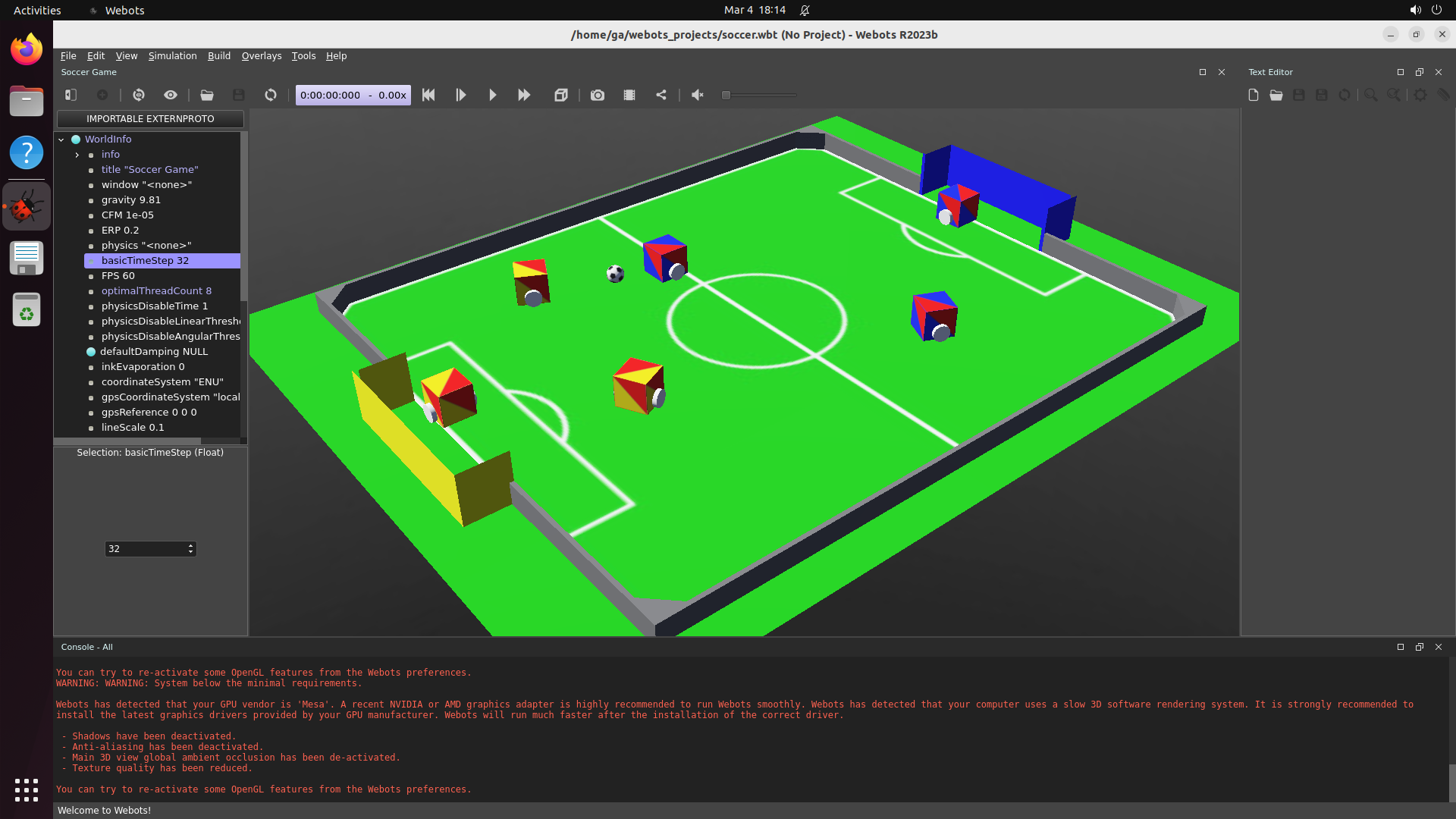The width and height of the screenshot is (1456, 819).
Task: Toggle 3D rendering cube icon
Action: coord(561,95)
